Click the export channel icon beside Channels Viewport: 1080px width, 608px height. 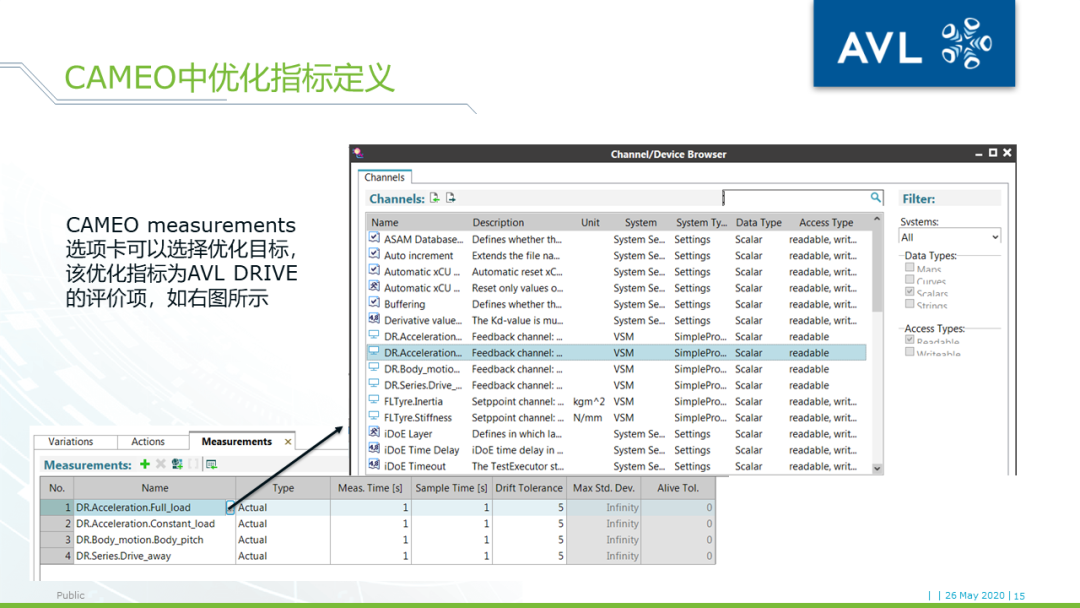click(449, 198)
